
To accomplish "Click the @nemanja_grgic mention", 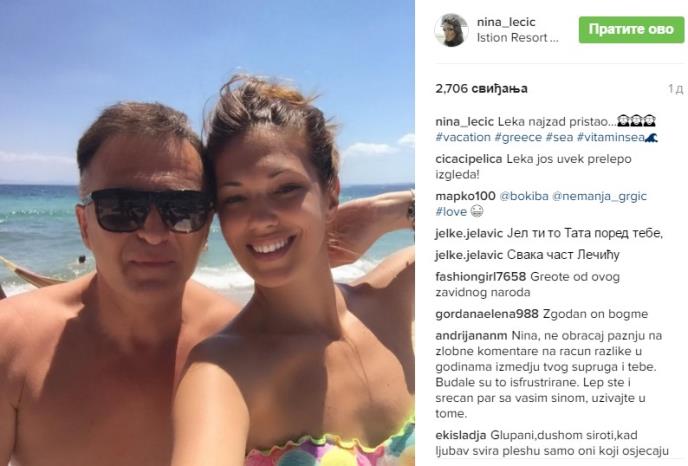I will click(599, 196).
